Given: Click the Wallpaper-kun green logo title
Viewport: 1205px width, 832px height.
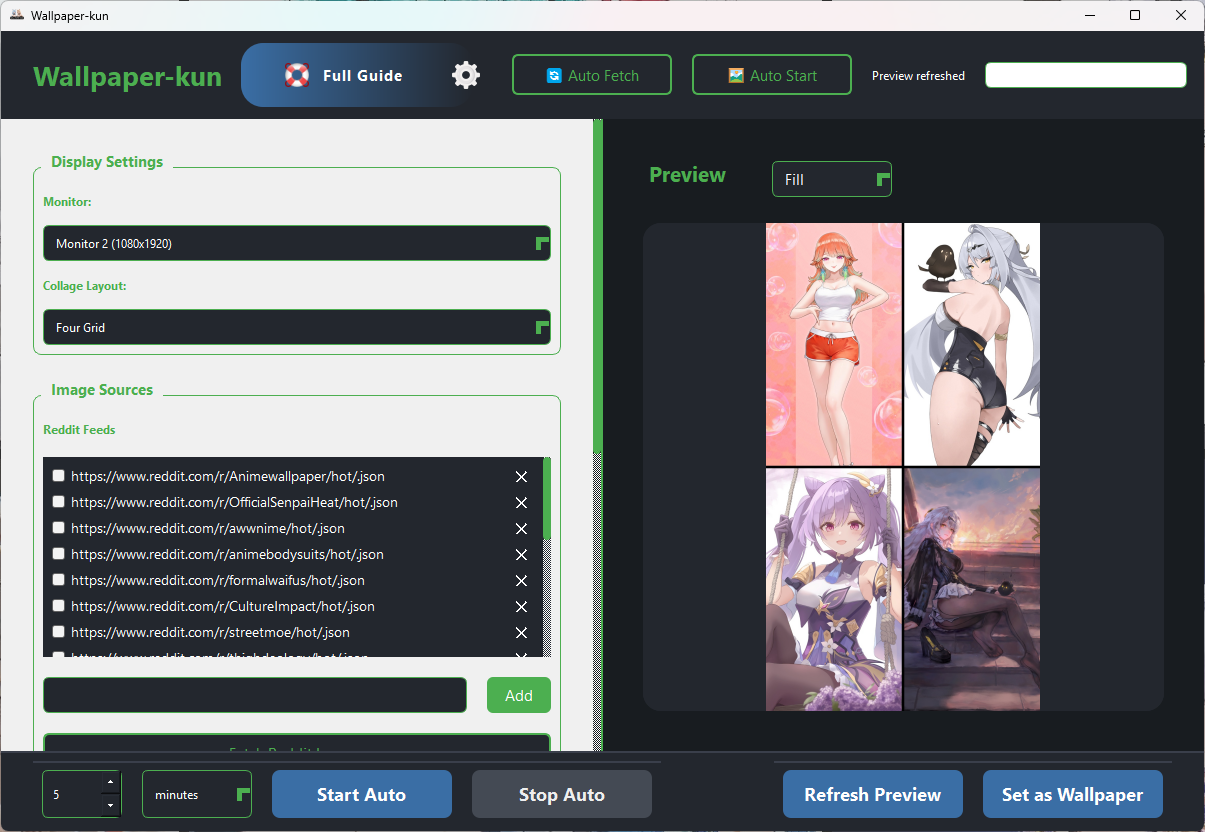Looking at the screenshot, I should coord(128,77).
